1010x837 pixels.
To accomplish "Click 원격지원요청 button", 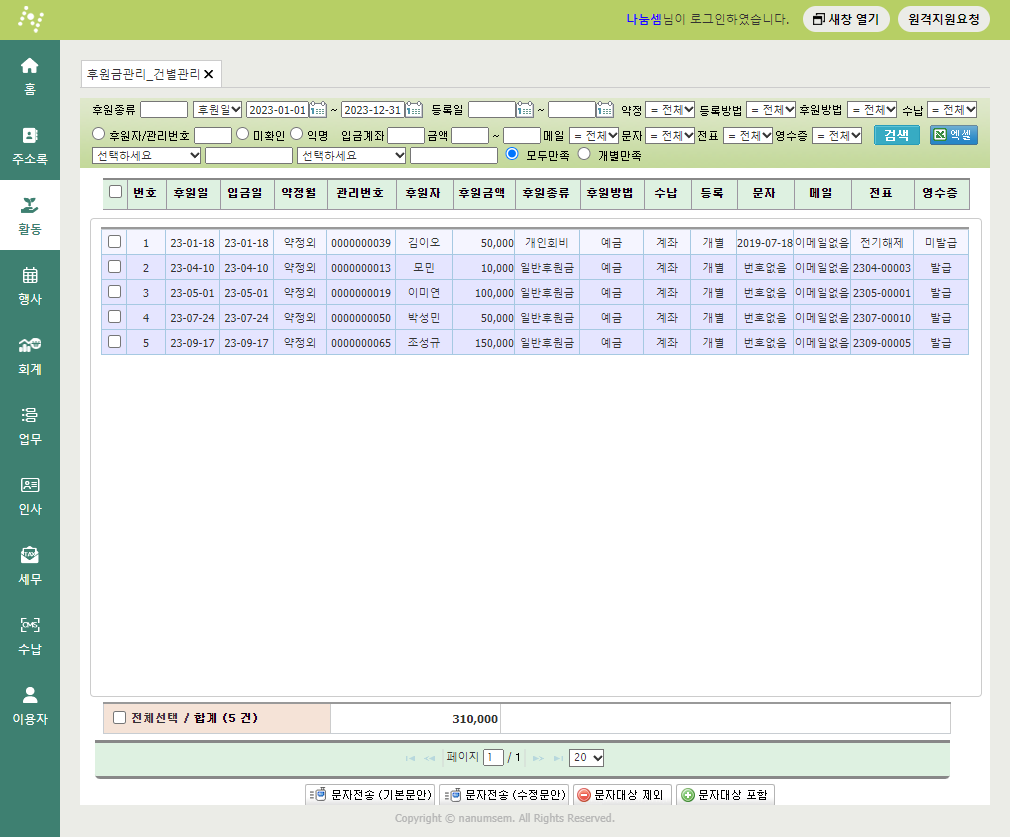I will click(944, 19).
